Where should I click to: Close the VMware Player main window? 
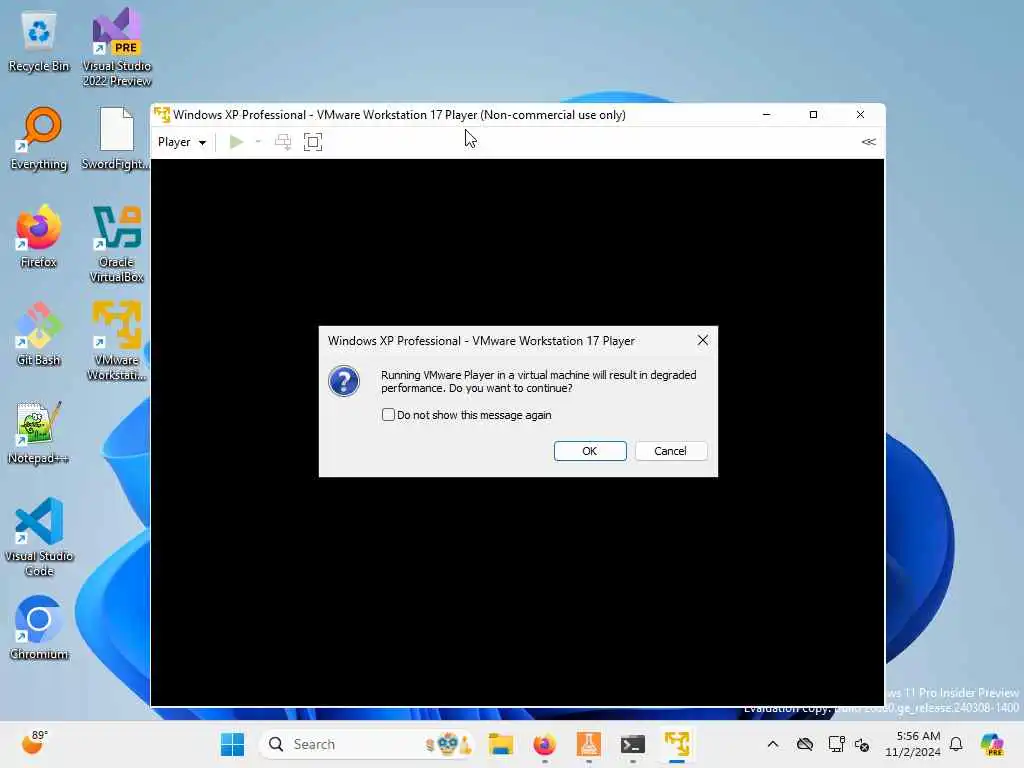tap(861, 115)
